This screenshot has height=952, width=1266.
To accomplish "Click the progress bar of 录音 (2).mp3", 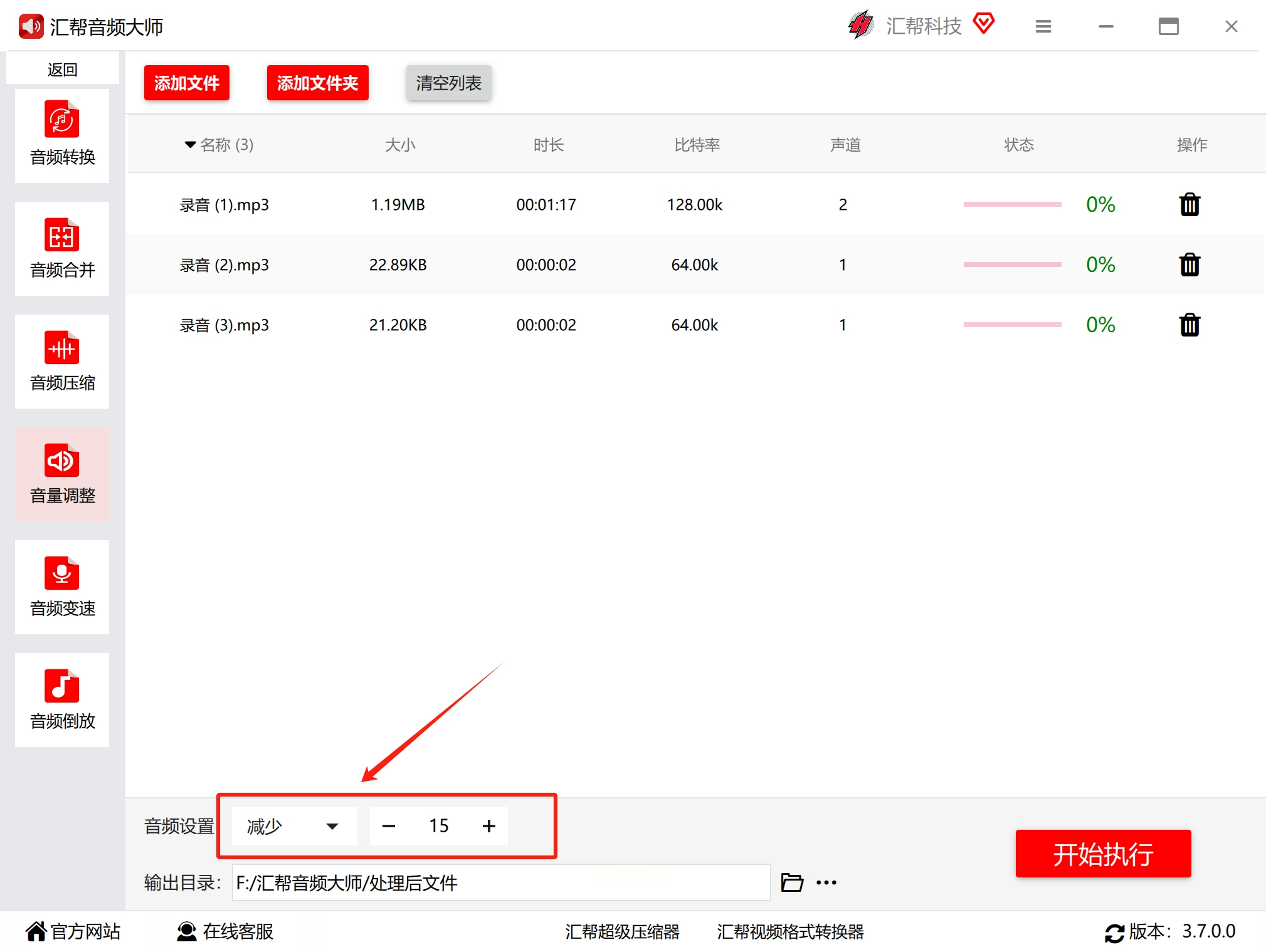I will click(1012, 264).
